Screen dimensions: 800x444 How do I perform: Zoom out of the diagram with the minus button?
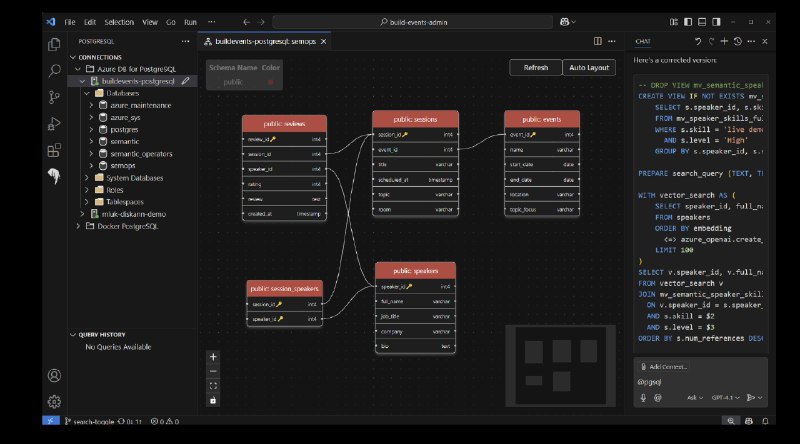point(213,371)
